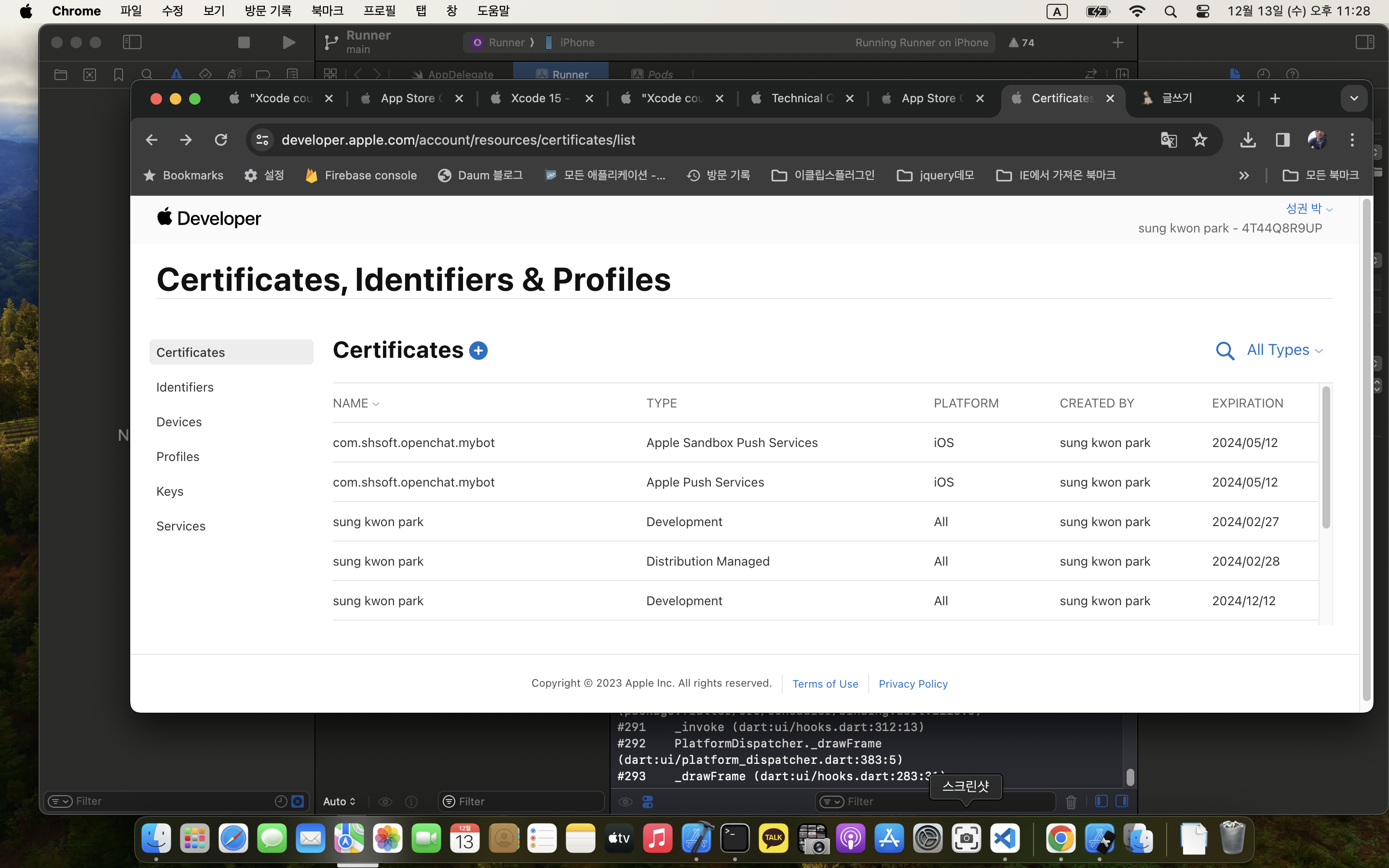Switch to the Xcode 15 browser tab

540,98
